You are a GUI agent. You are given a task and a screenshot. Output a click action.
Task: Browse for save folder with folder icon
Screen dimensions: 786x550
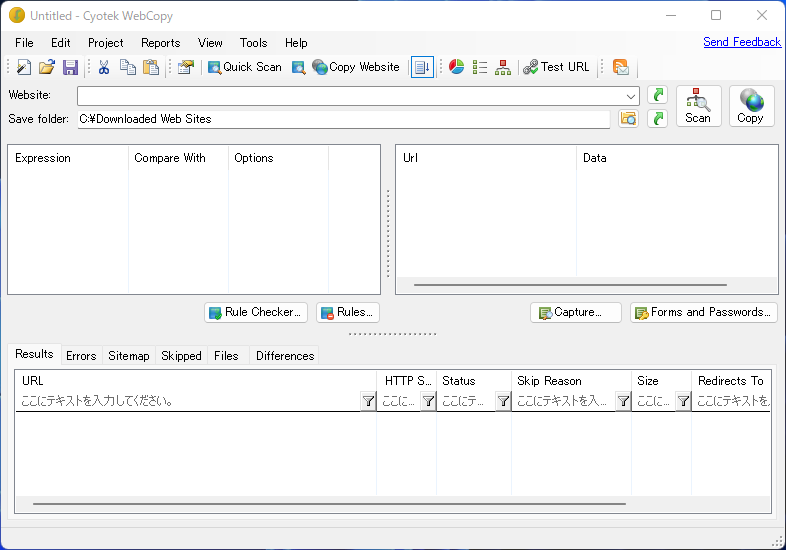point(628,118)
